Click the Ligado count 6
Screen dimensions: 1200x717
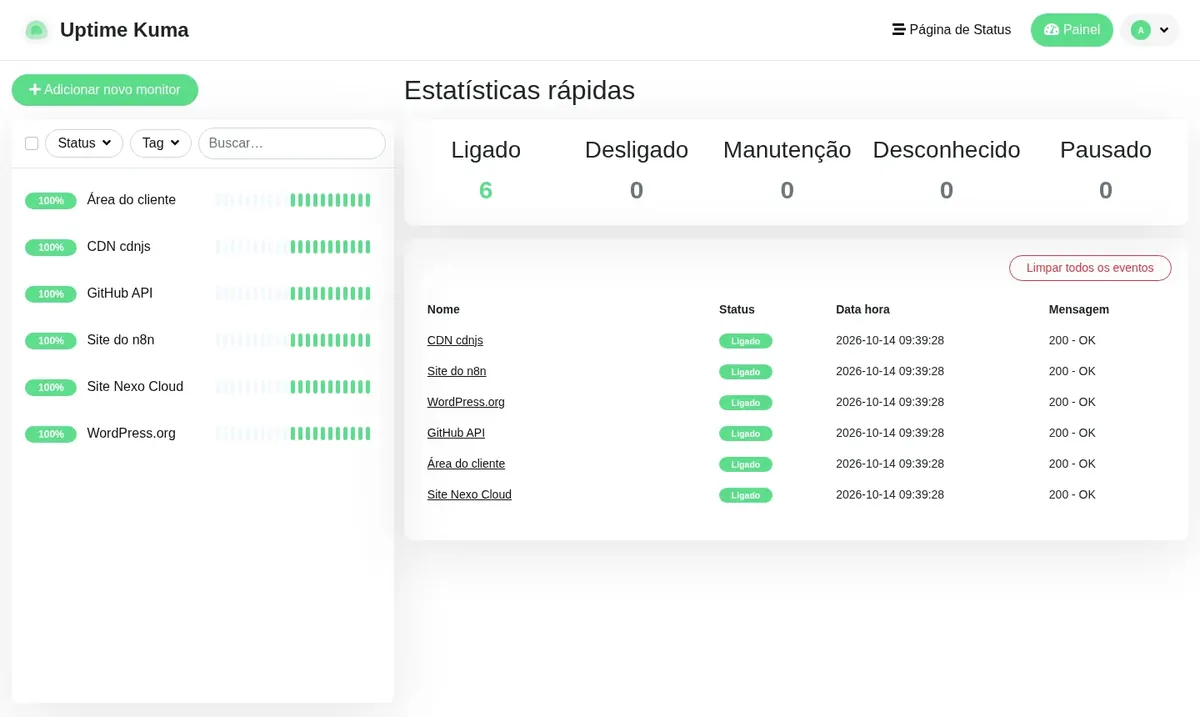[x=486, y=190]
